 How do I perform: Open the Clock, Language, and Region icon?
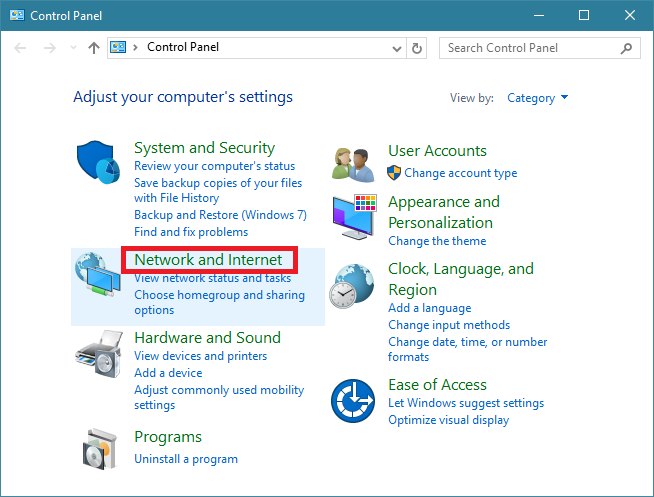point(352,286)
